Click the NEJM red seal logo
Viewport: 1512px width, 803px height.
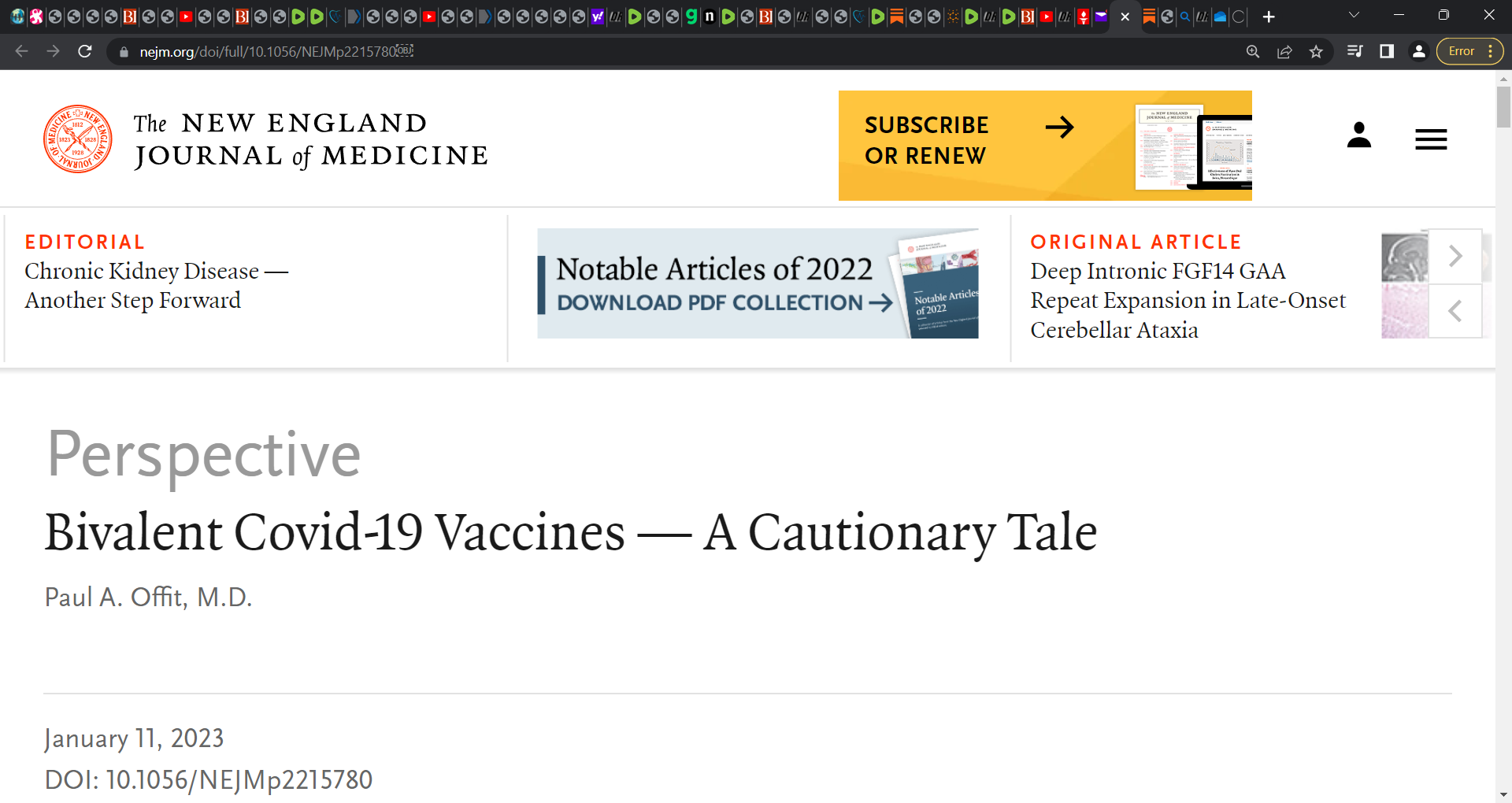(77, 139)
